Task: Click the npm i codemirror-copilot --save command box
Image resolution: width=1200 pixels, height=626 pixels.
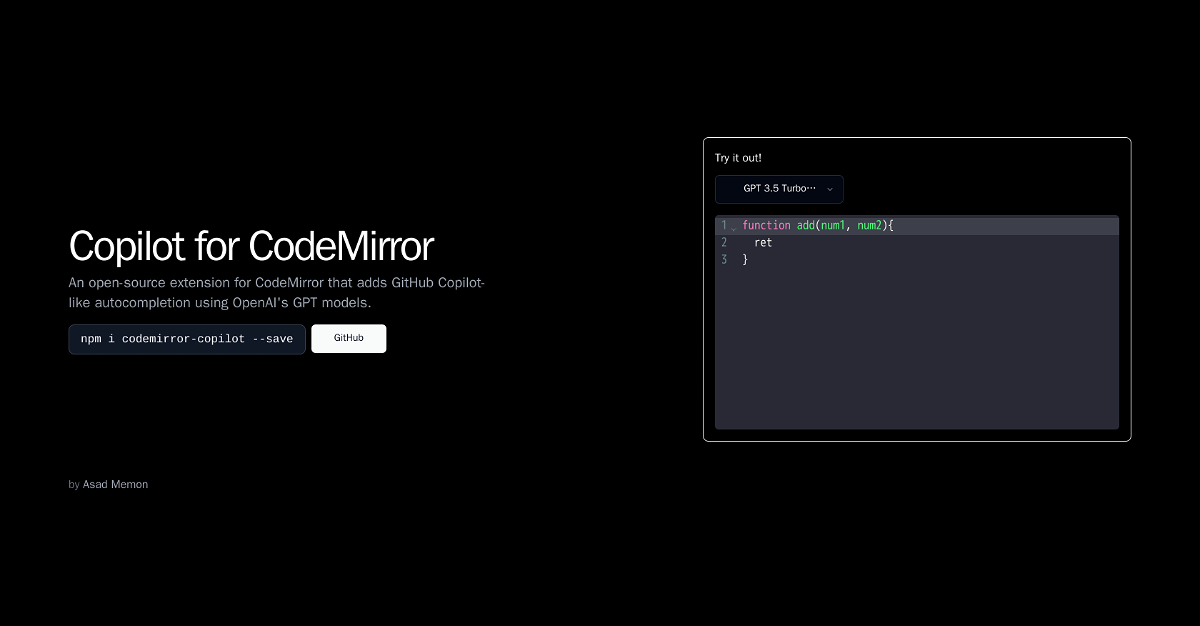Action: point(187,339)
